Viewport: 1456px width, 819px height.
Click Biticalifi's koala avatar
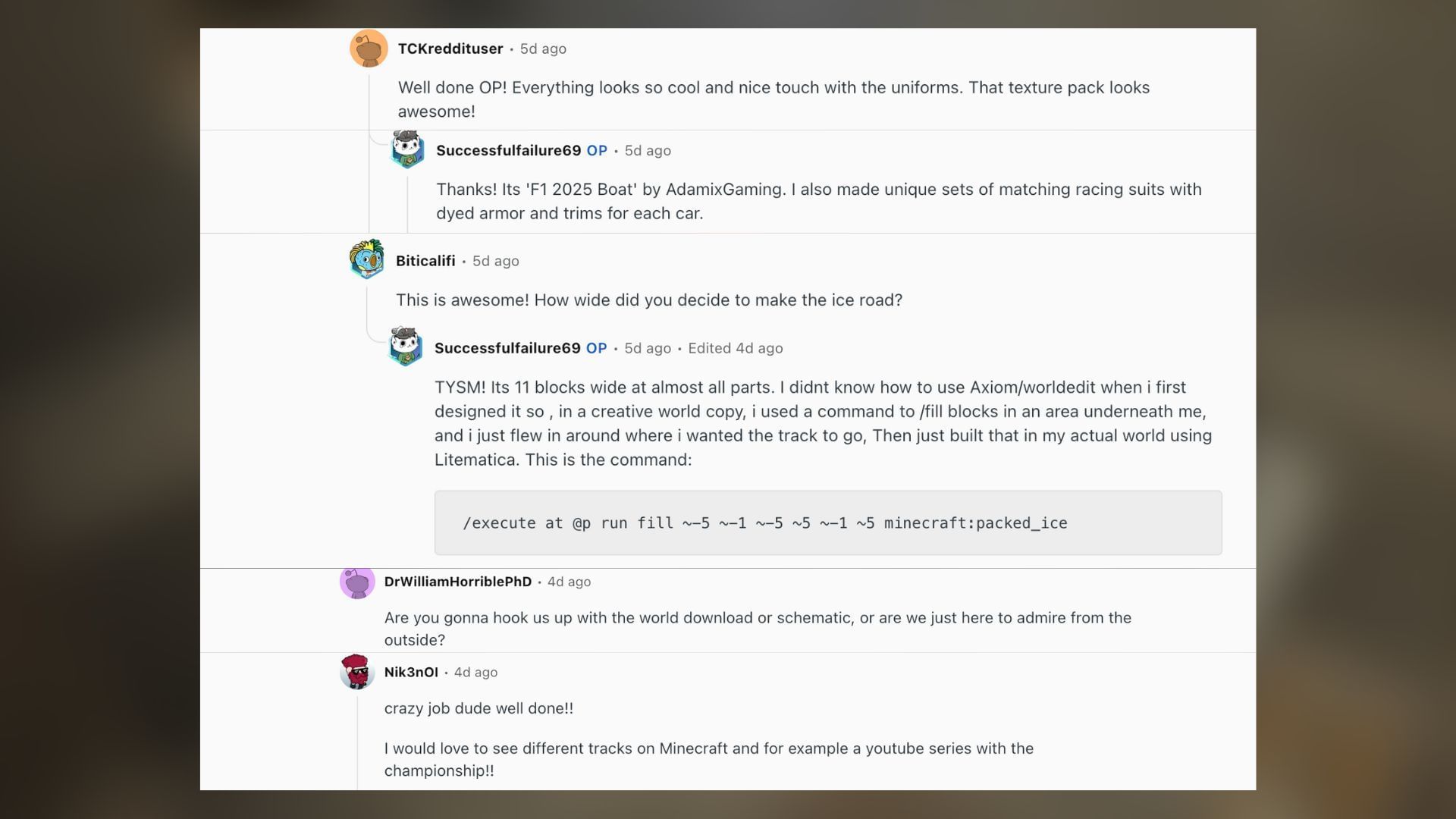(368, 259)
